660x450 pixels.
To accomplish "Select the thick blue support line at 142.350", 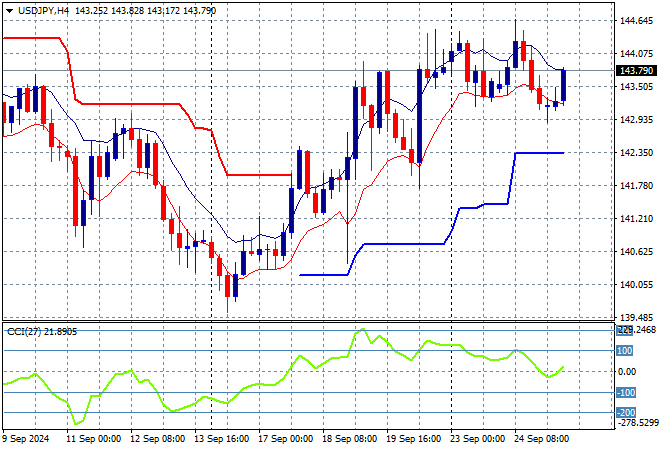I will pos(540,153).
